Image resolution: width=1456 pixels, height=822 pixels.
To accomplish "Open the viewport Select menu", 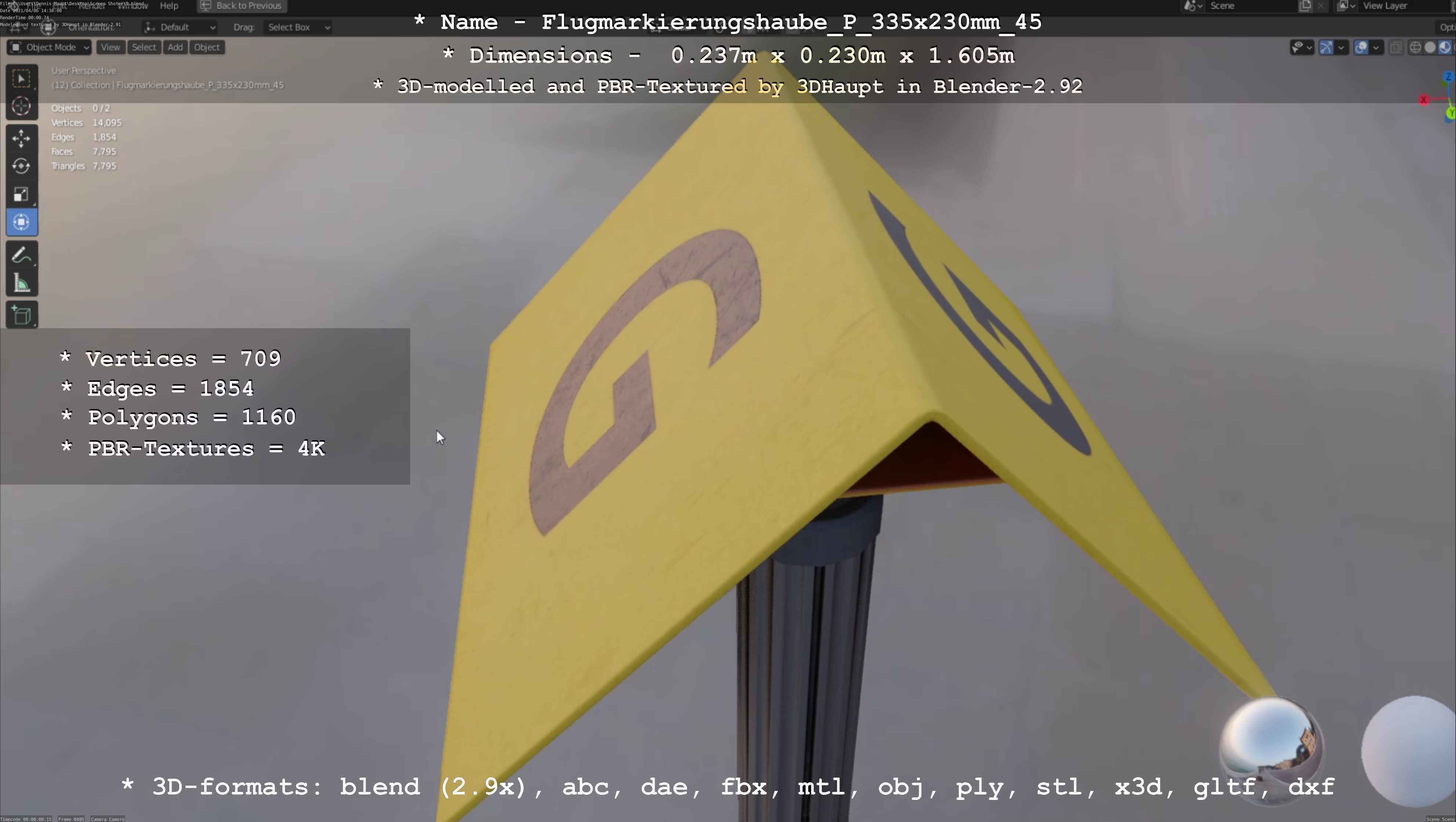I will tap(144, 47).
